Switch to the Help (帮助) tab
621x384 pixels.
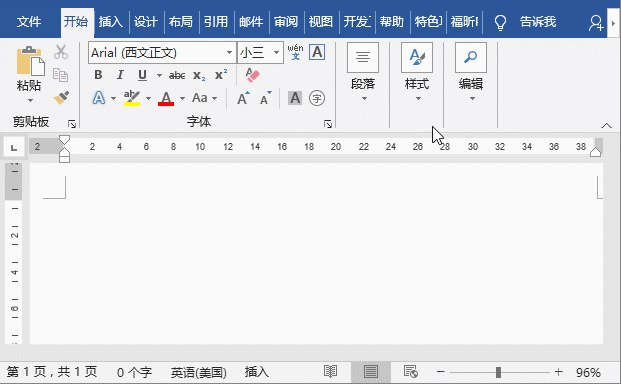click(392, 21)
